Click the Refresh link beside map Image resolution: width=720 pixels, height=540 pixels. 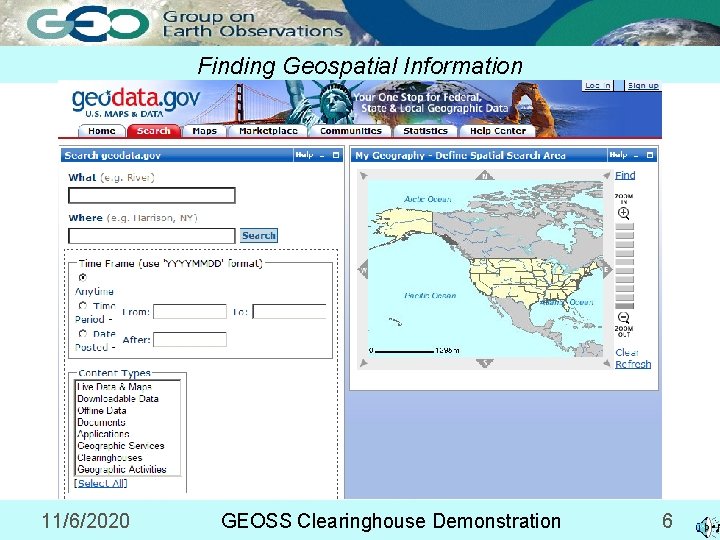[x=633, y=364]
